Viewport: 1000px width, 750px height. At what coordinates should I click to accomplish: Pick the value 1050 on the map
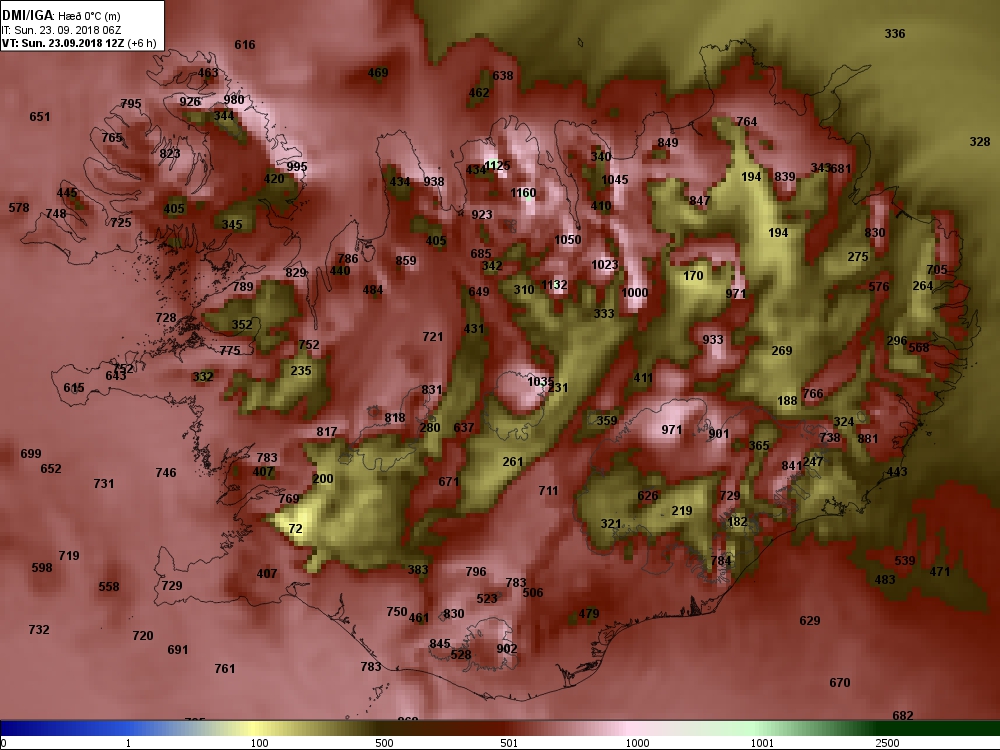click(x=568, y=239)
